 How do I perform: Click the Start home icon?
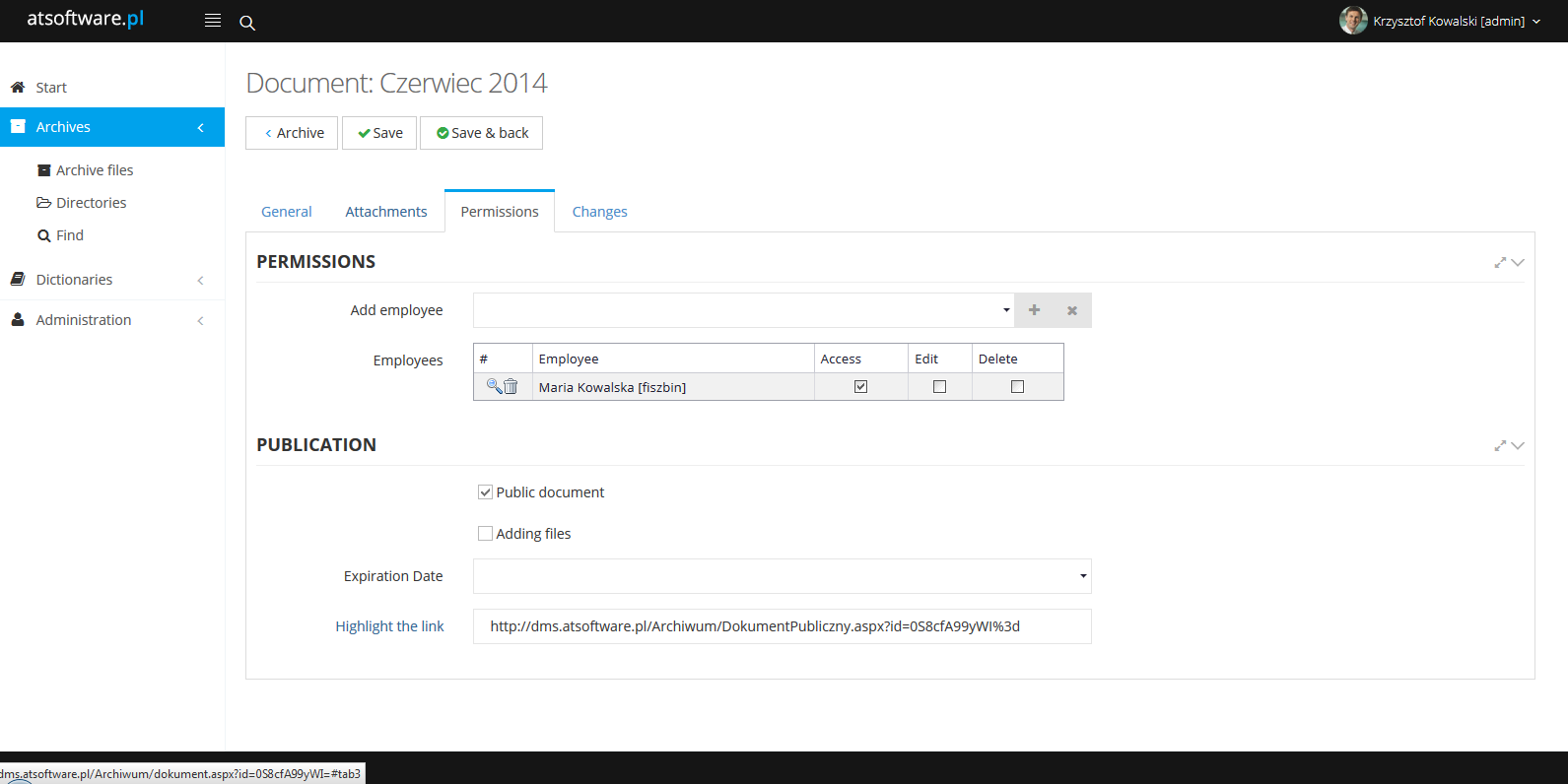(18, 87)
